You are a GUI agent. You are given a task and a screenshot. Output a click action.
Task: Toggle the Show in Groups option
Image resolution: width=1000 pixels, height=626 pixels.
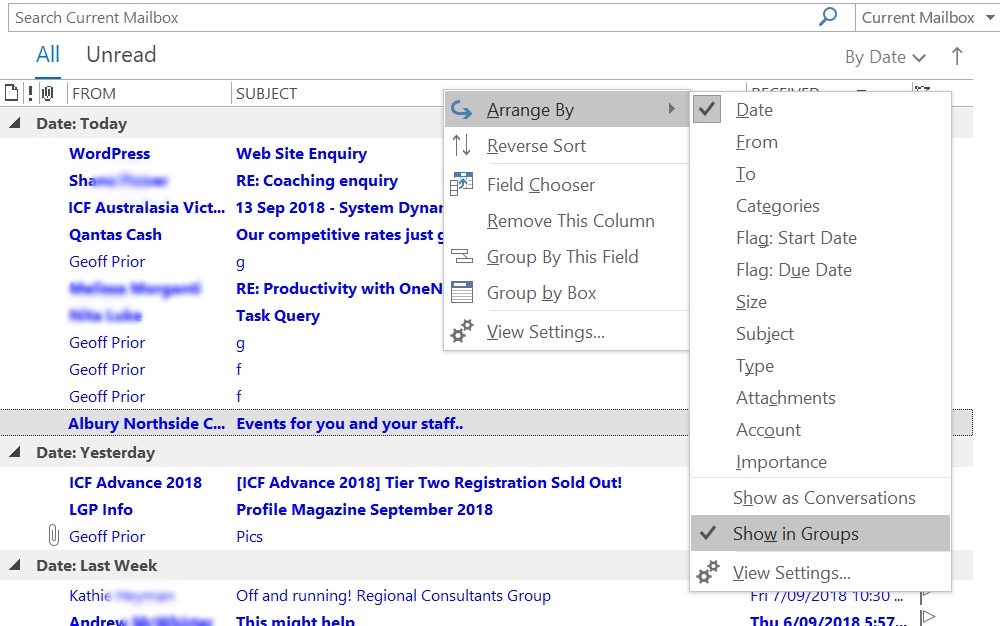(820, 534)
